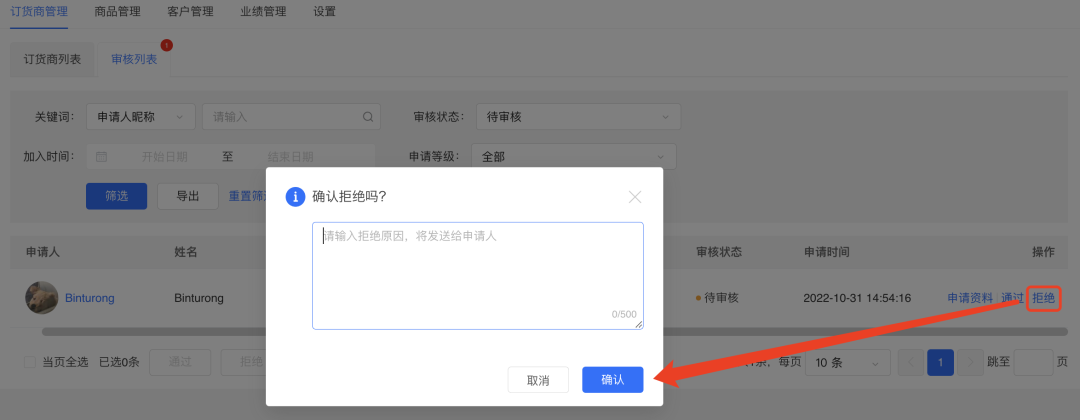Click the Binturong name cell under 姓名
Image resolution: width=1080 pixels, height=420 pixels.
pyautogui.click(x=200, y=298)
